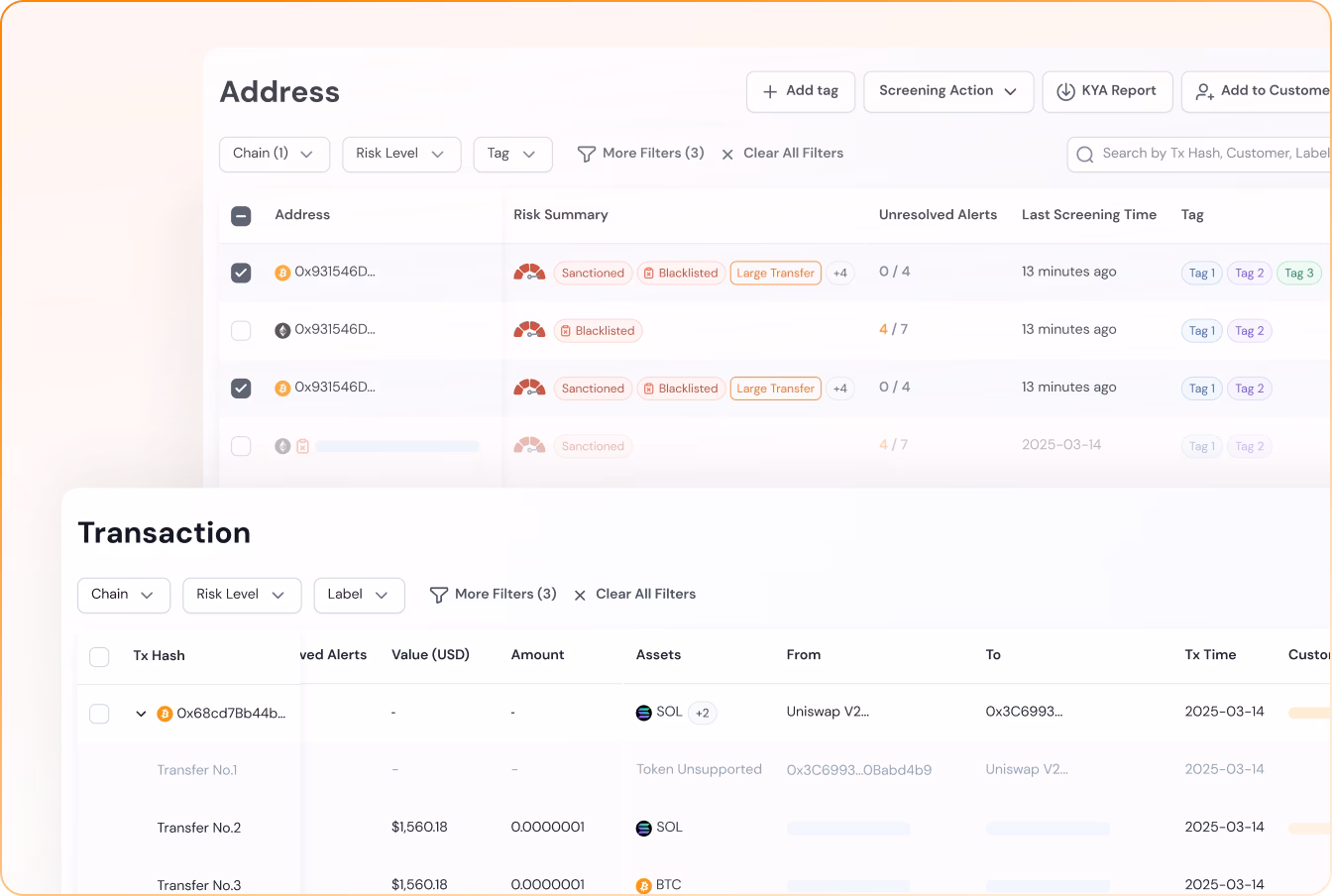Select all transactions via Tx Hash header checkbox
1332x896 pixels.
[x=99, y=656]
